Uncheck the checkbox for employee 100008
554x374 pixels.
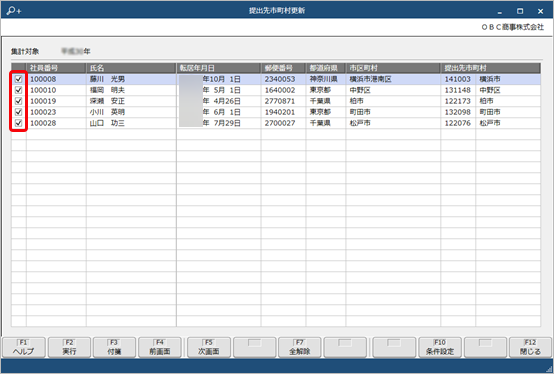[18, 79]
